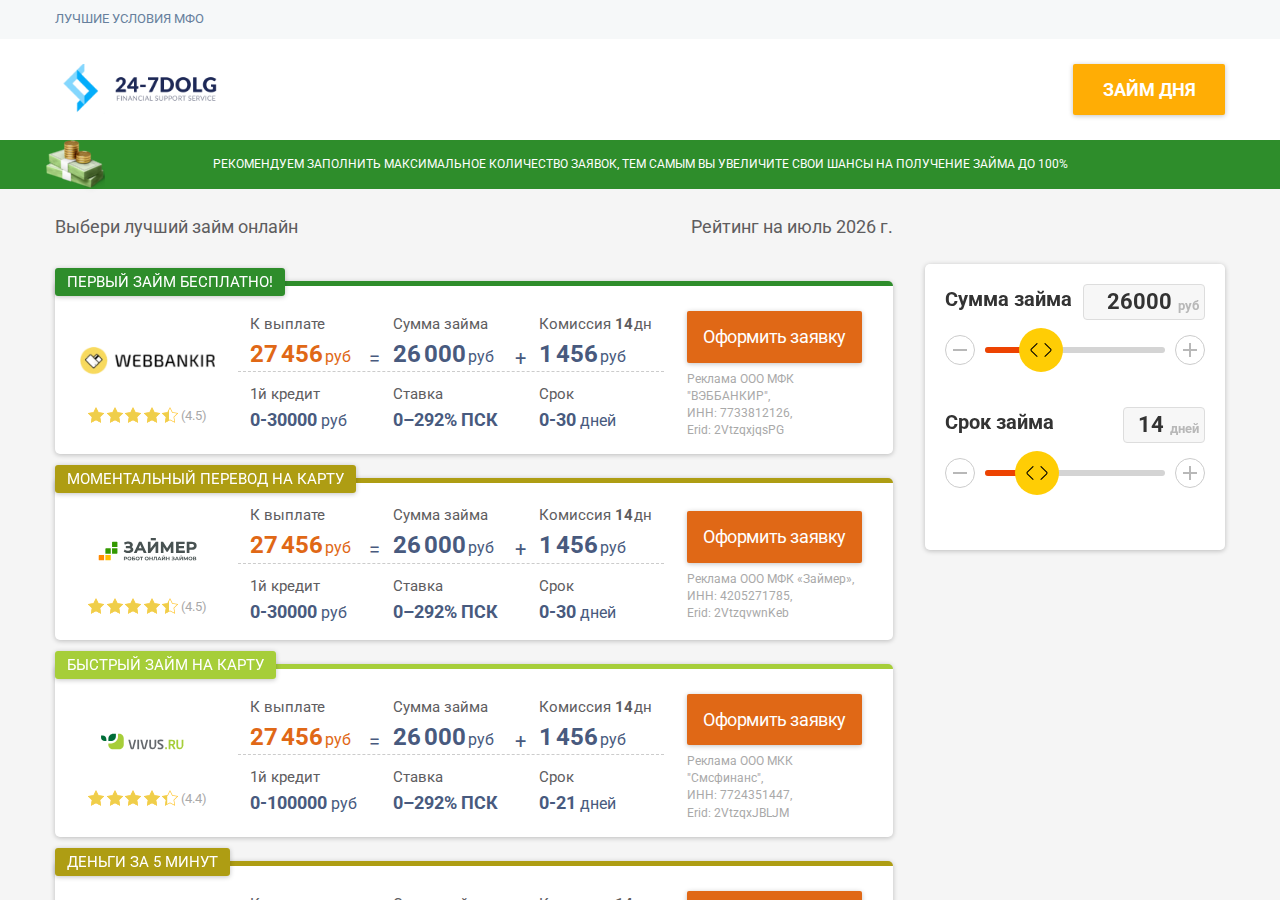The width and height of the screenshot is (1280, 900).
Task: Click the МОМЕНТАЛЬНЫЙ ПЕРЕВОД НА КАРТУ label
Action: 205,479
